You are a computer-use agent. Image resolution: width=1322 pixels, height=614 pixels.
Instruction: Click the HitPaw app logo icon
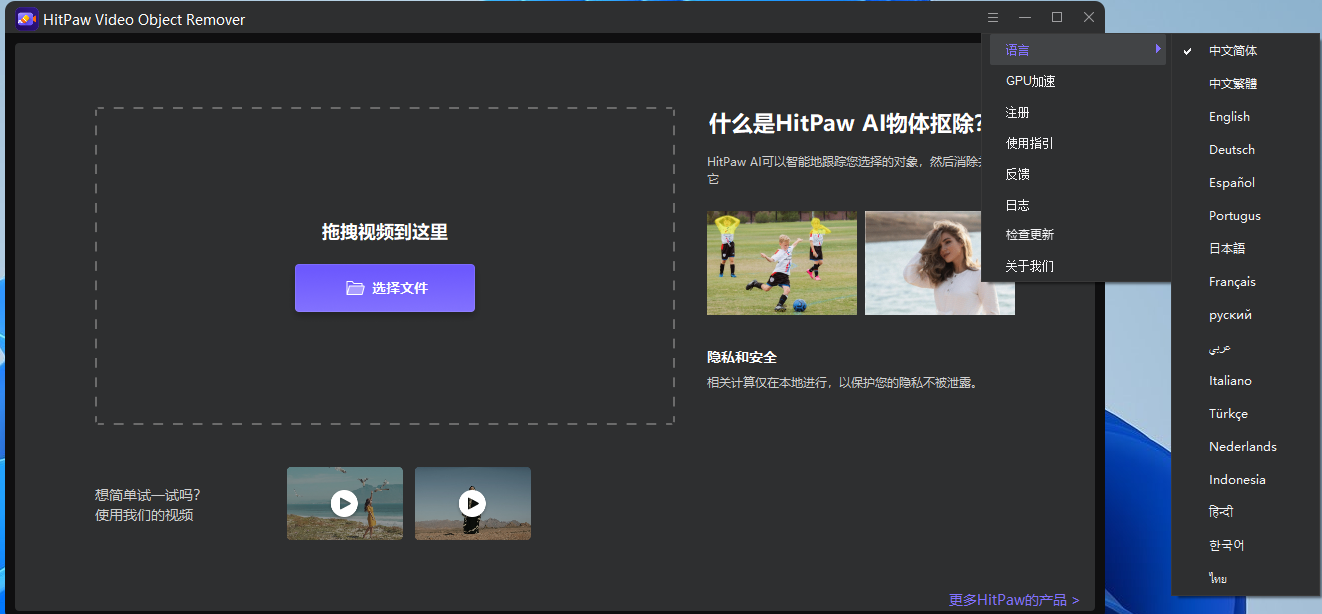coord(27,19)
